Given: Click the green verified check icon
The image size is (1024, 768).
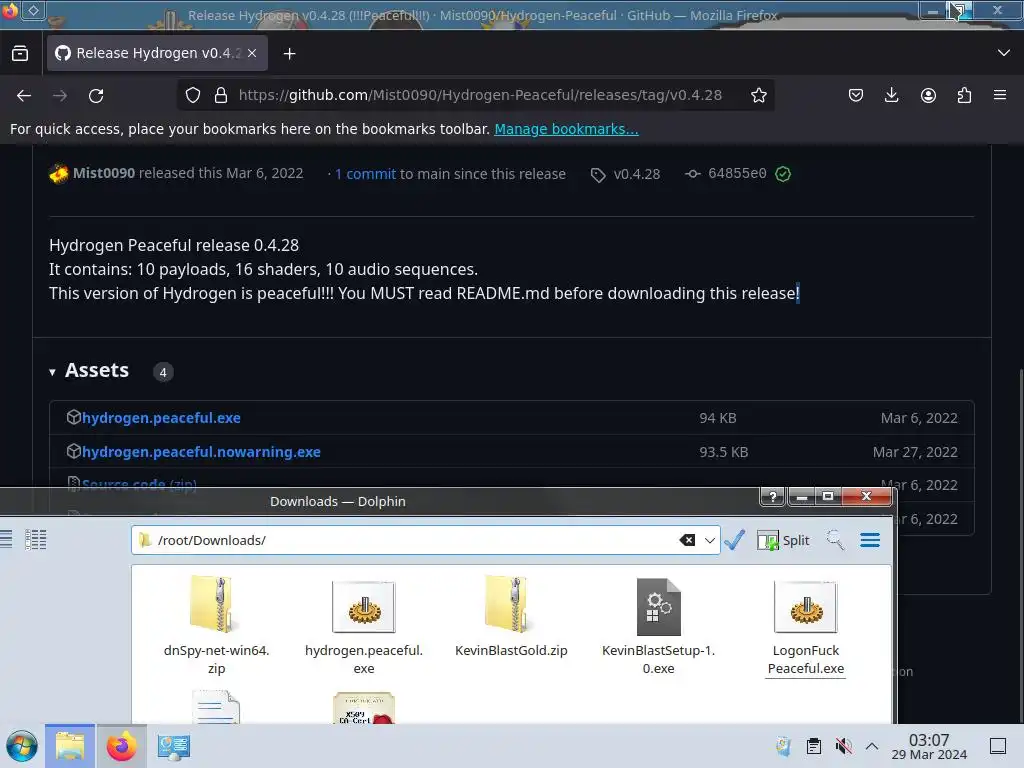Looking at the screenshot, I should [783, 174].
